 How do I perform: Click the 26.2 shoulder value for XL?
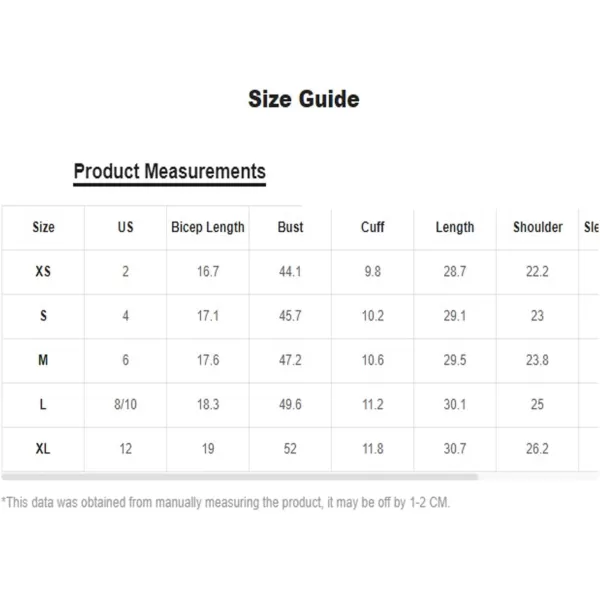(537, 449)
